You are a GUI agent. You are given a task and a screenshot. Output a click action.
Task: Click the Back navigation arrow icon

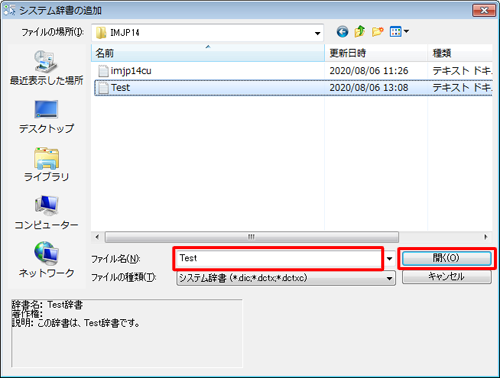coord(342,32)
